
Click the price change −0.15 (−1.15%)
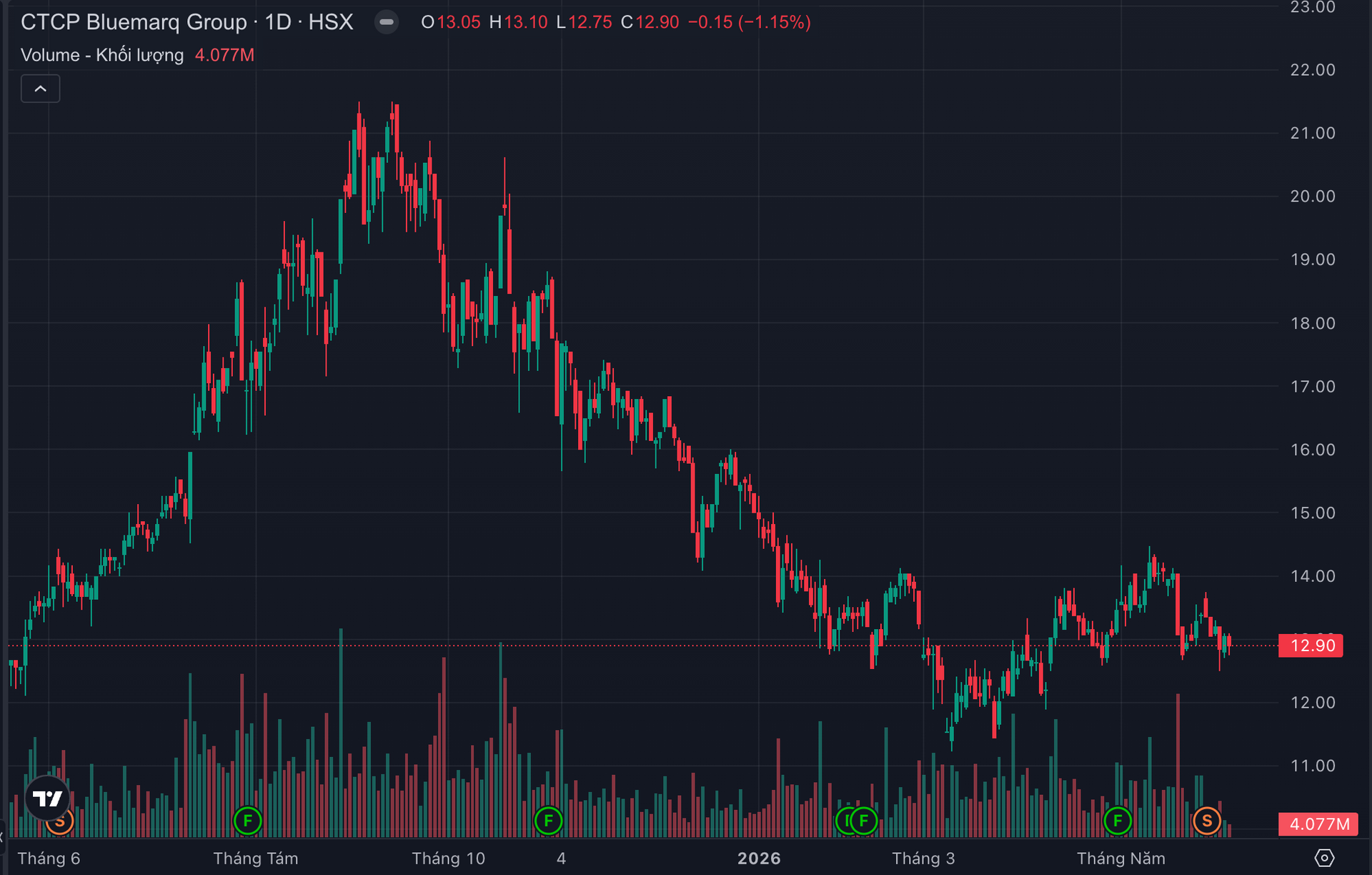(x=750, y=22)
